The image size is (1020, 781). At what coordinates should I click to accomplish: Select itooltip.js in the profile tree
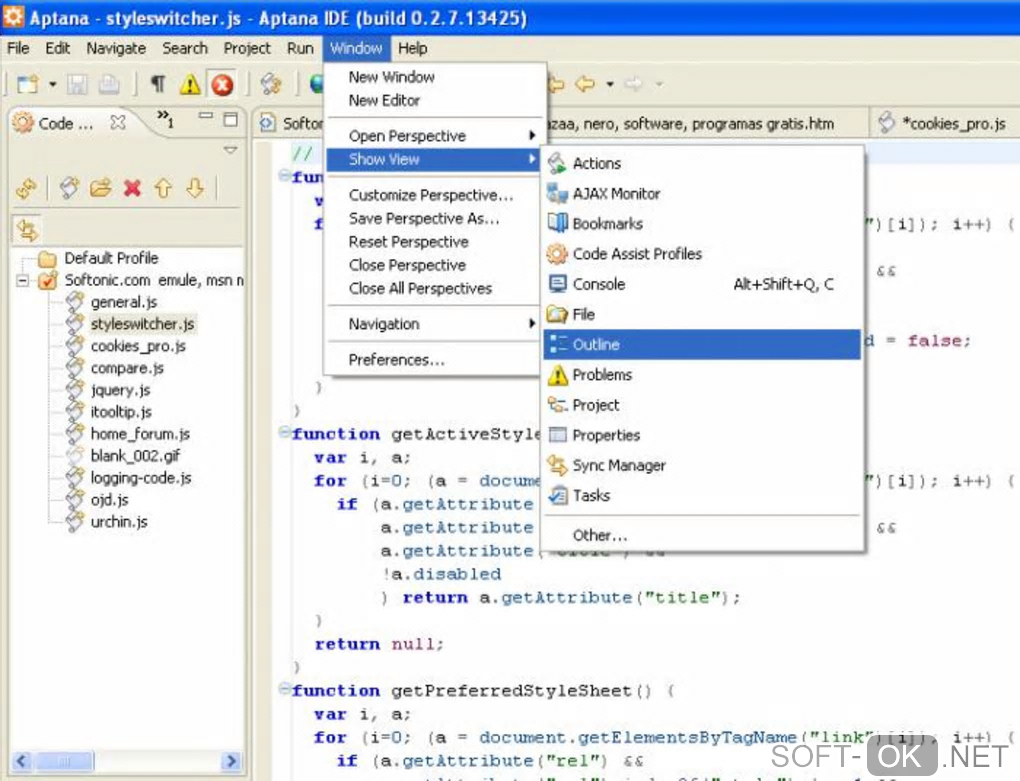click(x=121, y=412)
